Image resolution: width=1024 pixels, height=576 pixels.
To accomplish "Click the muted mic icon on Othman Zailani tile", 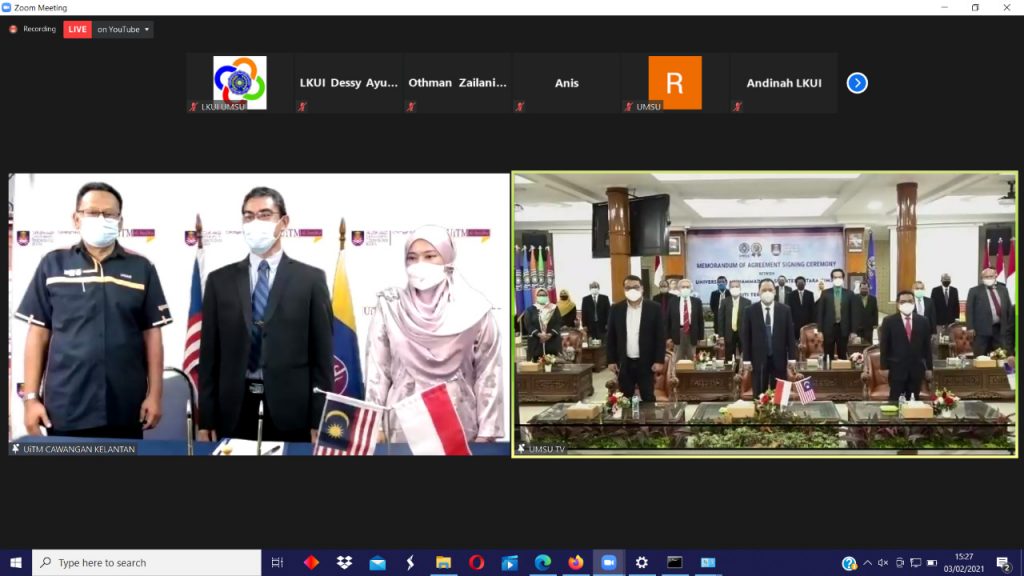I will click(x=411, y=107).
